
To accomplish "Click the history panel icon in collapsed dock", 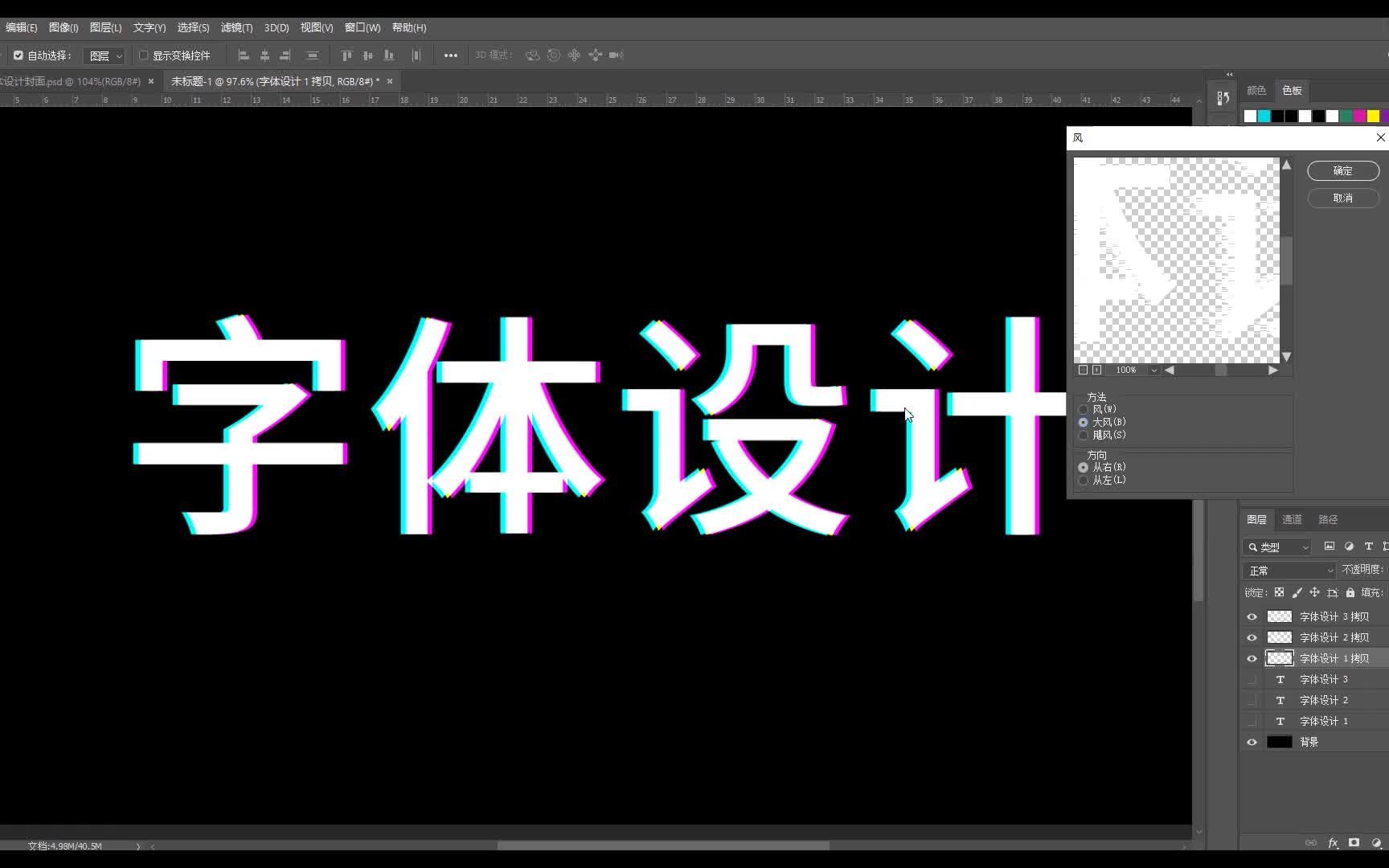I will coord(1223,98).
